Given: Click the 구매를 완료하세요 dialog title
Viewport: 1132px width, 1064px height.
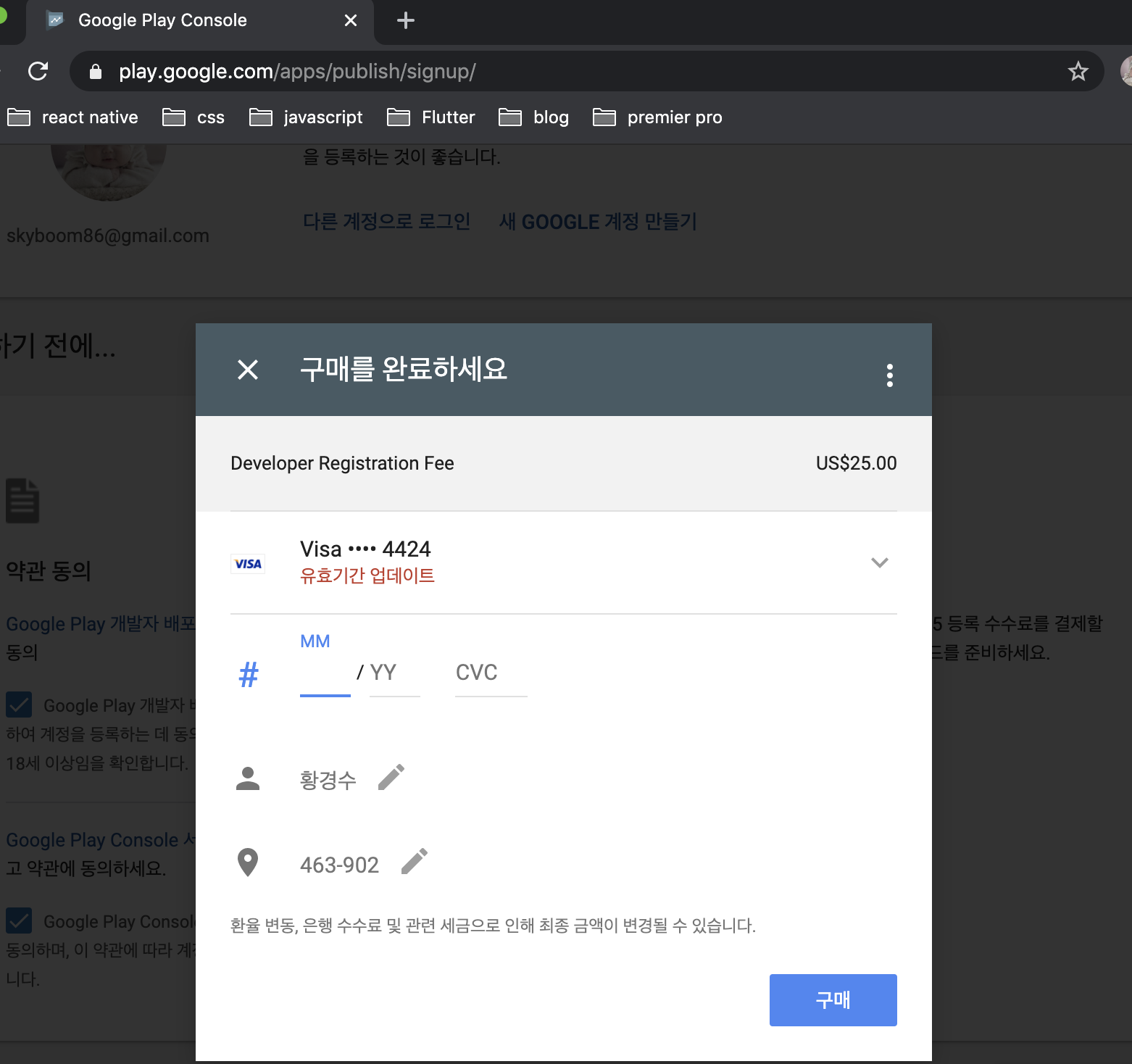Looking at the screenshot, I should 404,370.
